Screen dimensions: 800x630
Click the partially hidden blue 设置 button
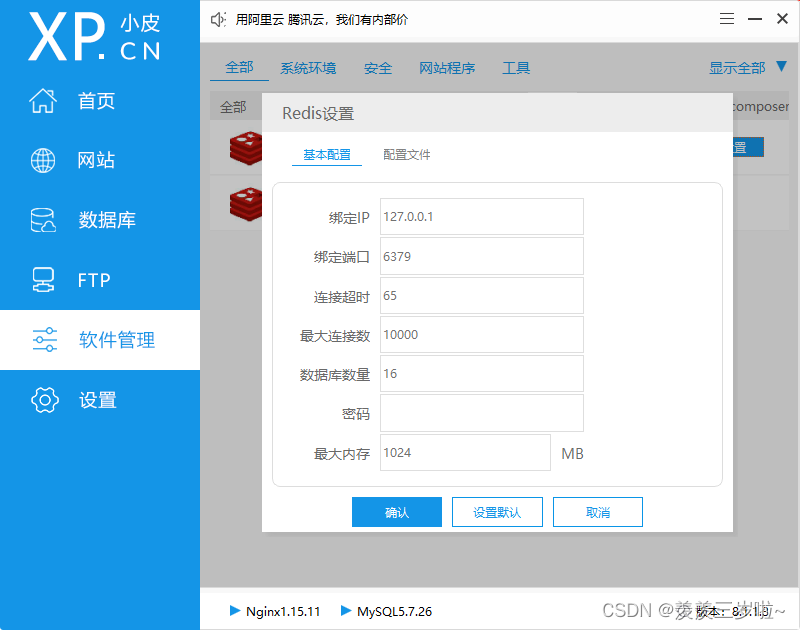[748, 147]
